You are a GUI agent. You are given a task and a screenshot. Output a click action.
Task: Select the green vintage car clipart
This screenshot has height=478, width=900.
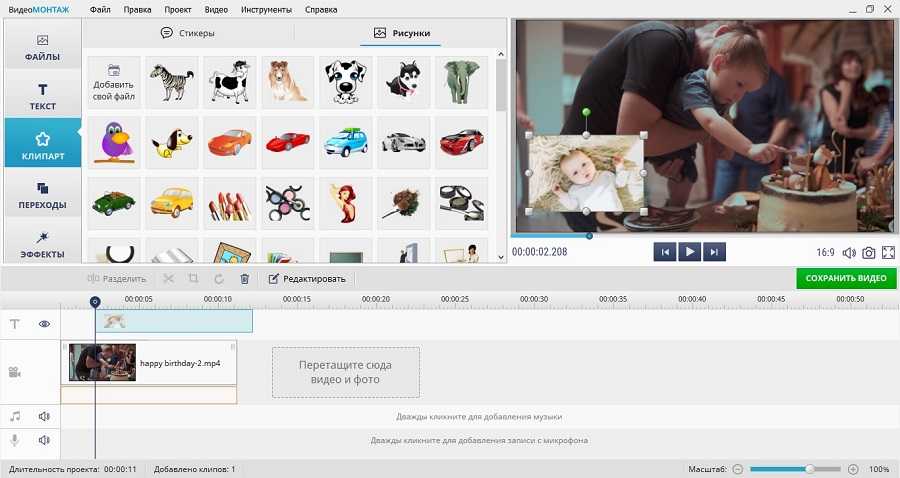point(114,203)
